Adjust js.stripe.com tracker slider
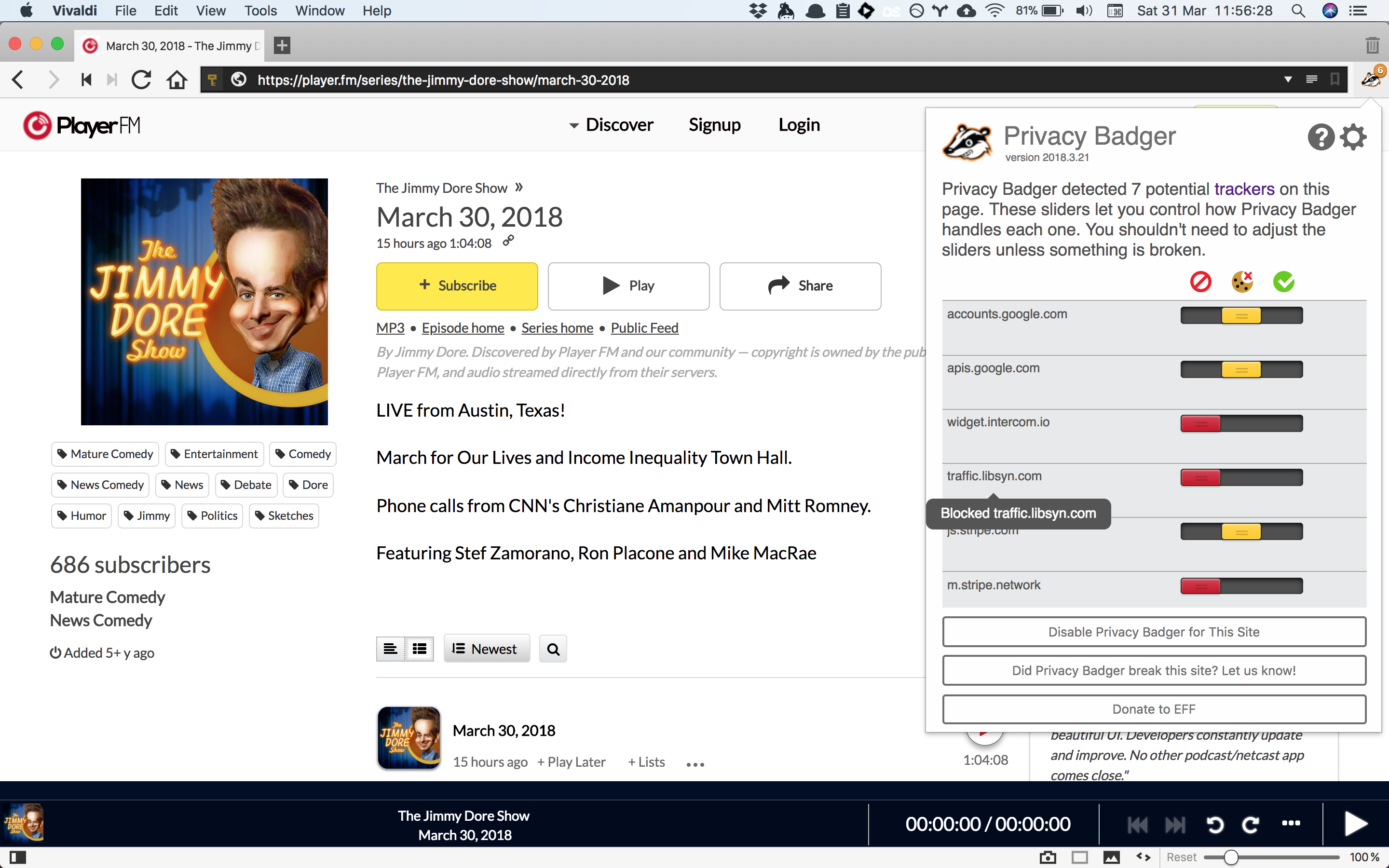 click(x=1241, y=531)
